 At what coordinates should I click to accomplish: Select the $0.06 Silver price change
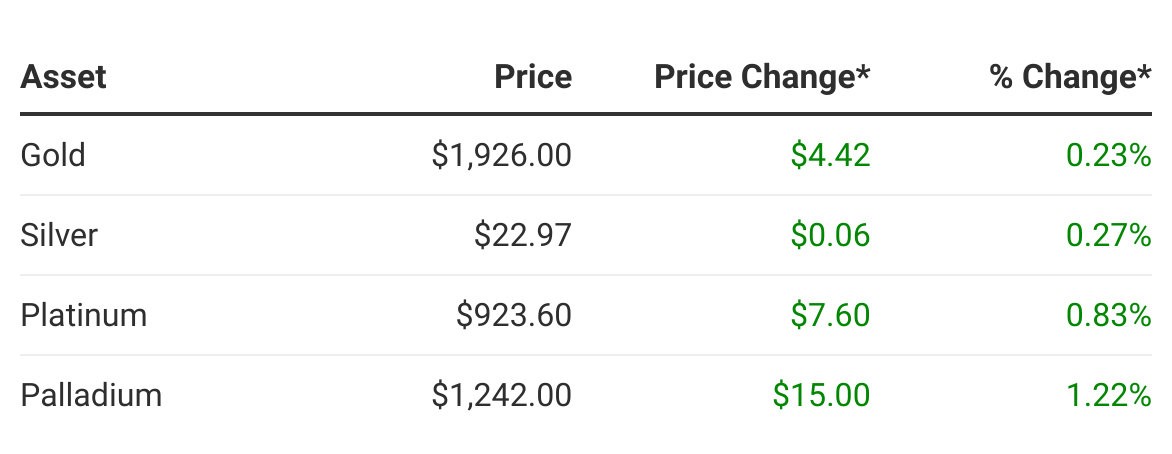pyautogui.click(x=830, y=235)
